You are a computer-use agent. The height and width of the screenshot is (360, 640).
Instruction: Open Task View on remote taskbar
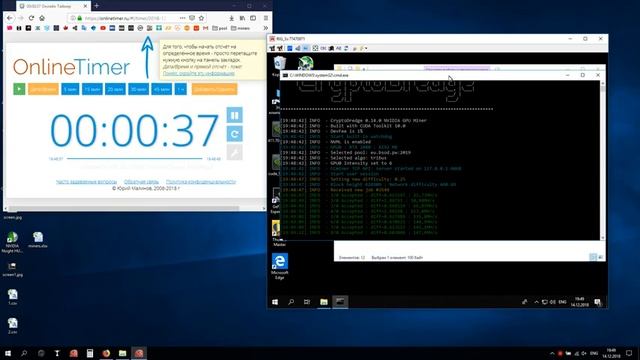tap(307, 302)
